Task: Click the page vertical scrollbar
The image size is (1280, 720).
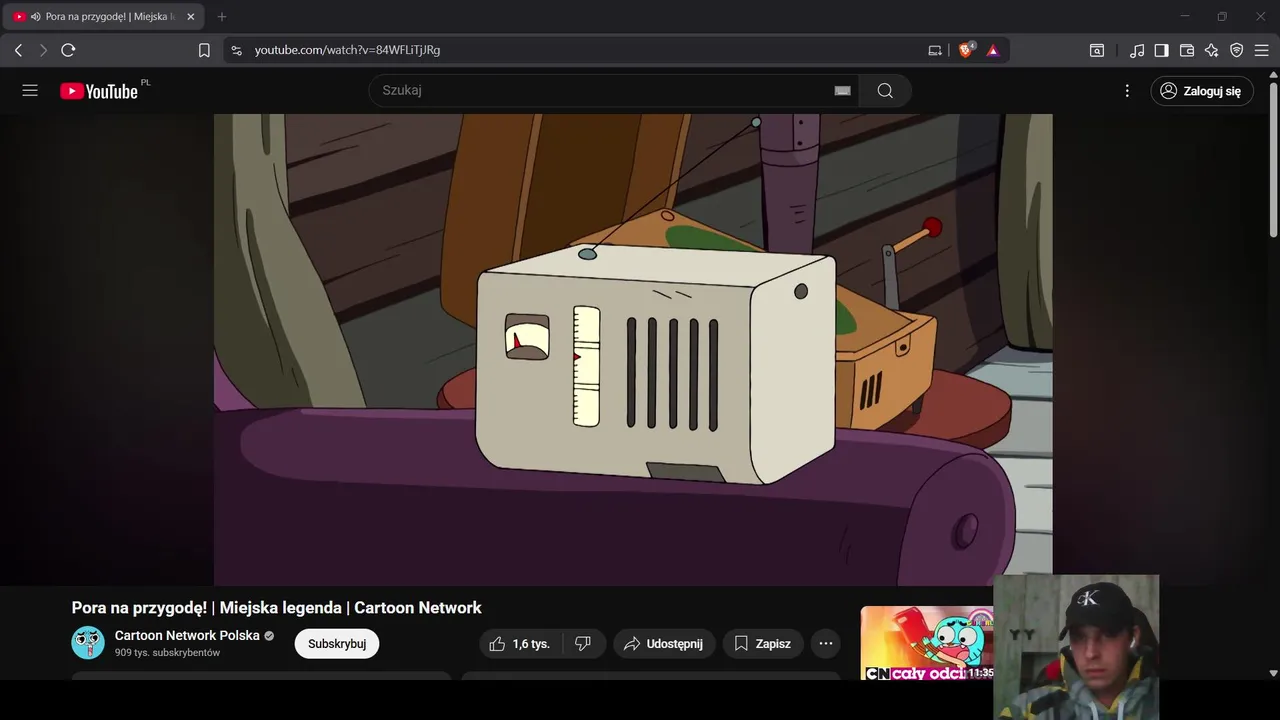Action: [1273, 160]
